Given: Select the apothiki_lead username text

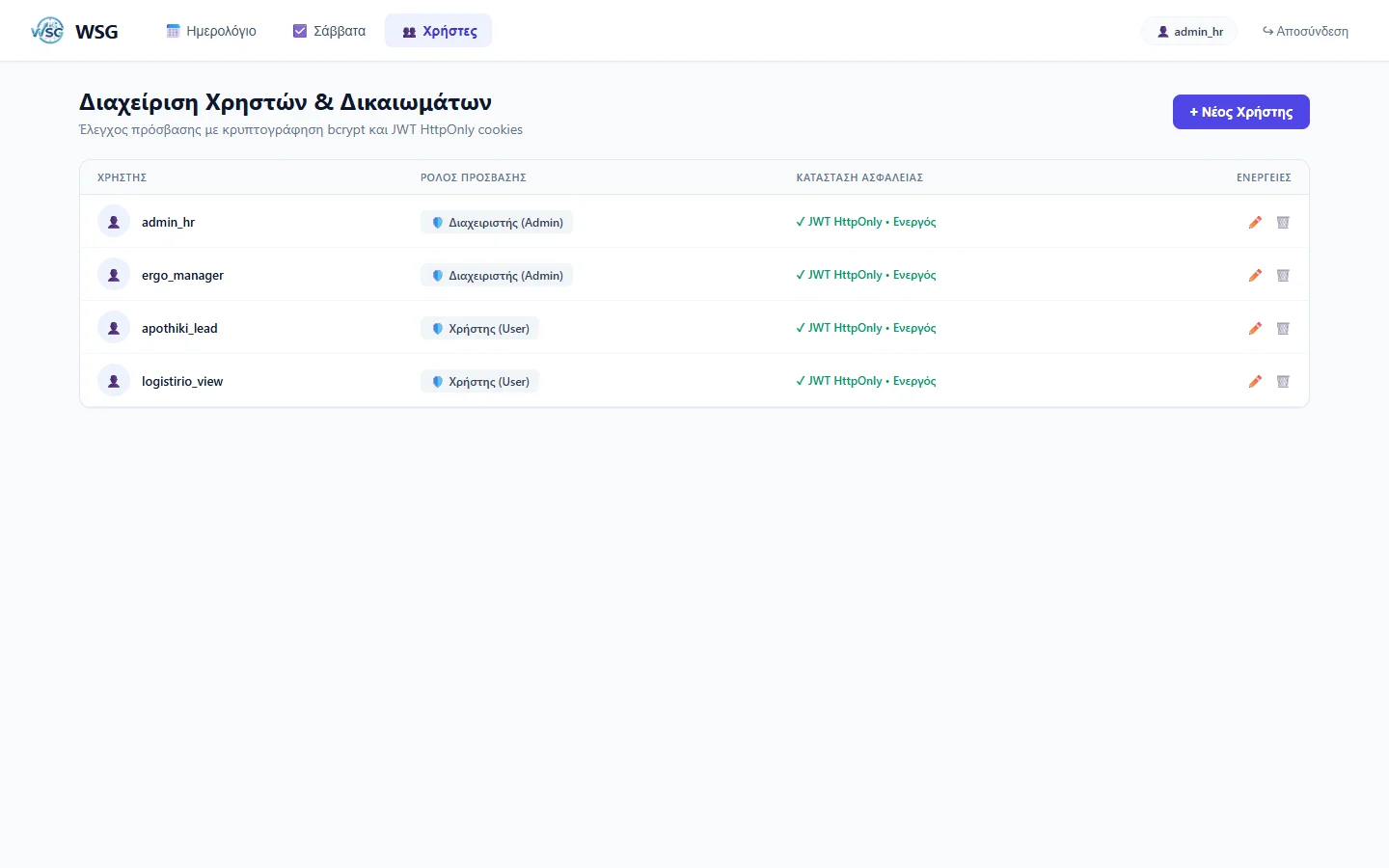Looking at the screenshot, I should (x=179, y=328).
